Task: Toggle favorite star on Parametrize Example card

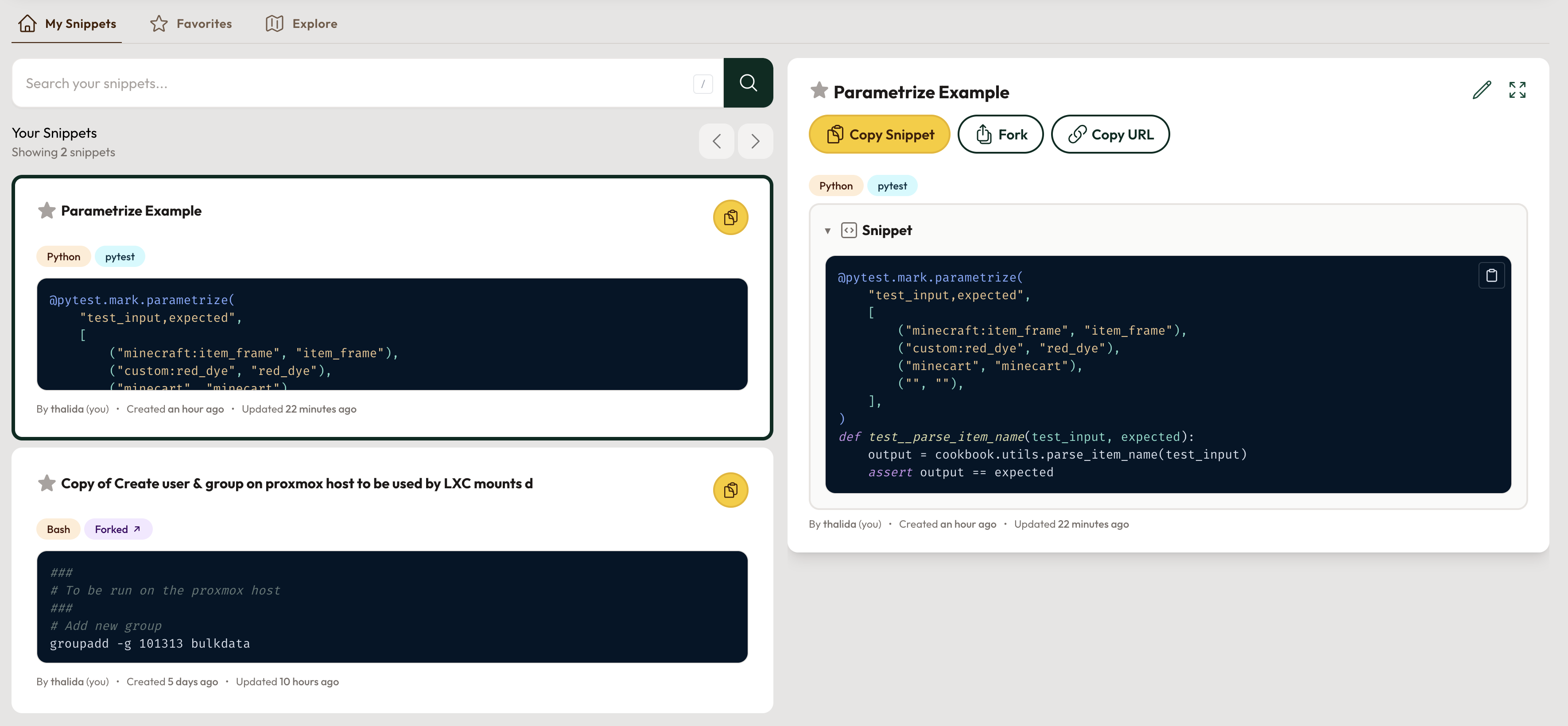Action: [x=46, y=211]
